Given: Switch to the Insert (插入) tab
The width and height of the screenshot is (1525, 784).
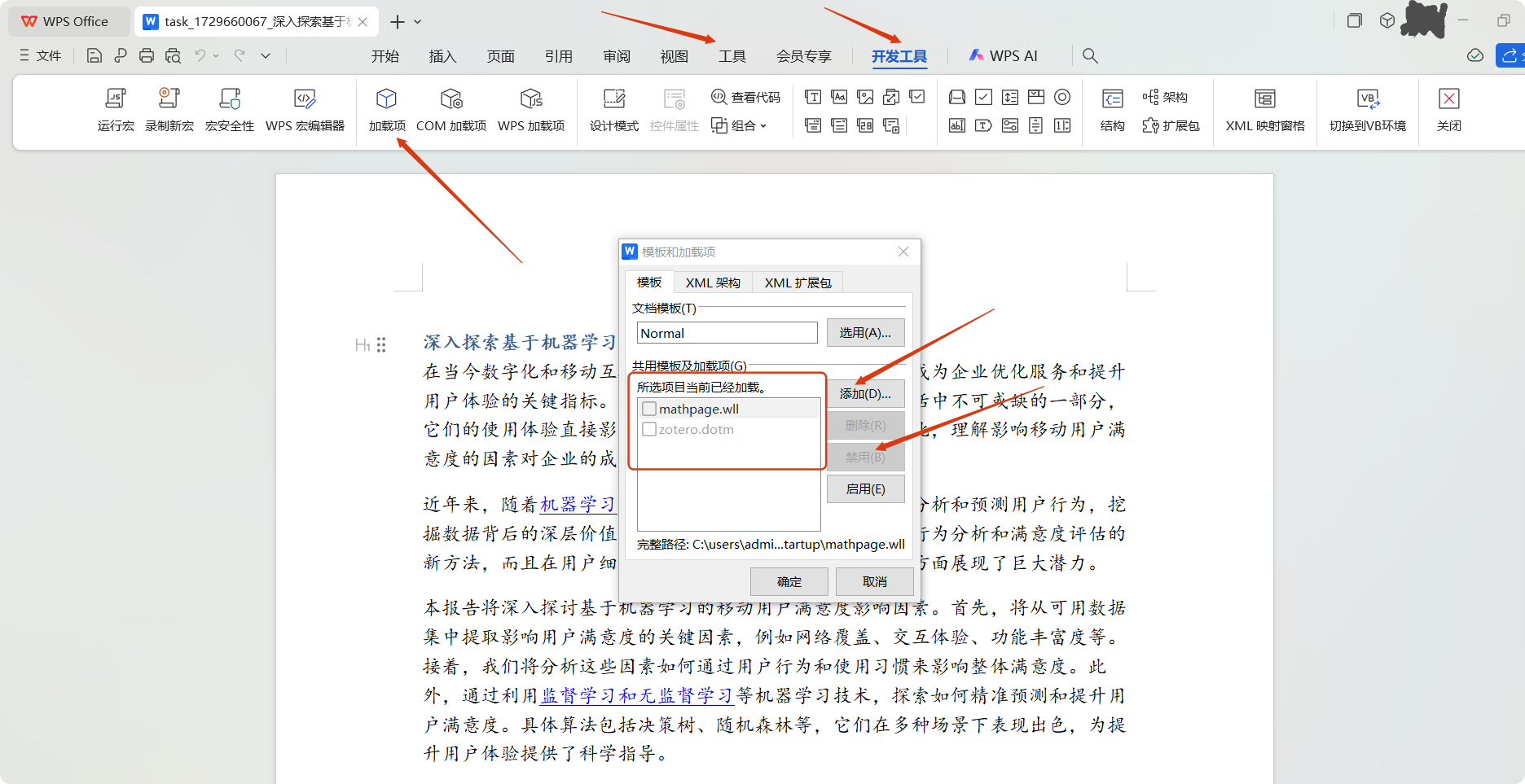Looking at the screenshot, I should [442, 56].
